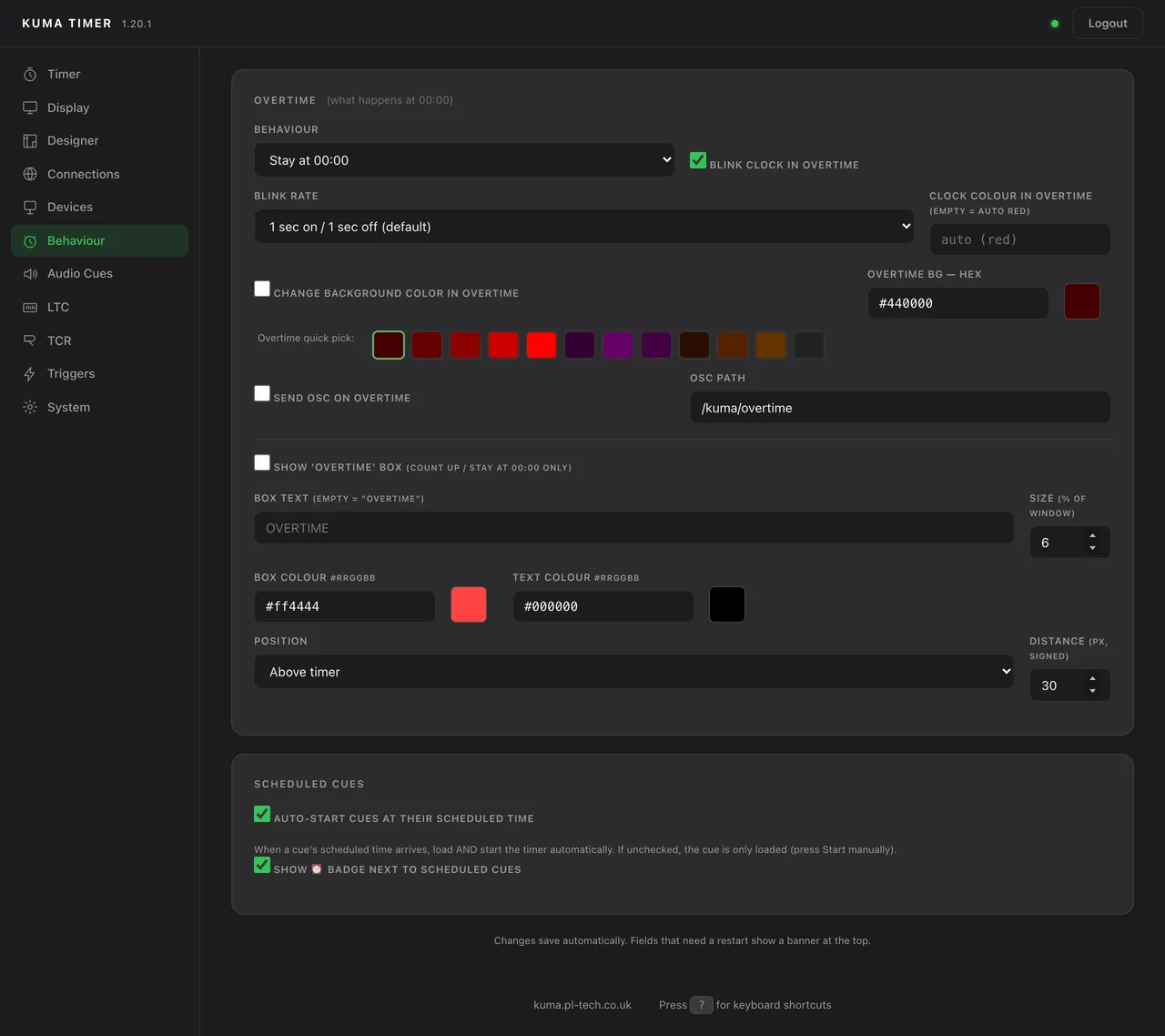Open the Box Colour red swatch

(469, 604)
